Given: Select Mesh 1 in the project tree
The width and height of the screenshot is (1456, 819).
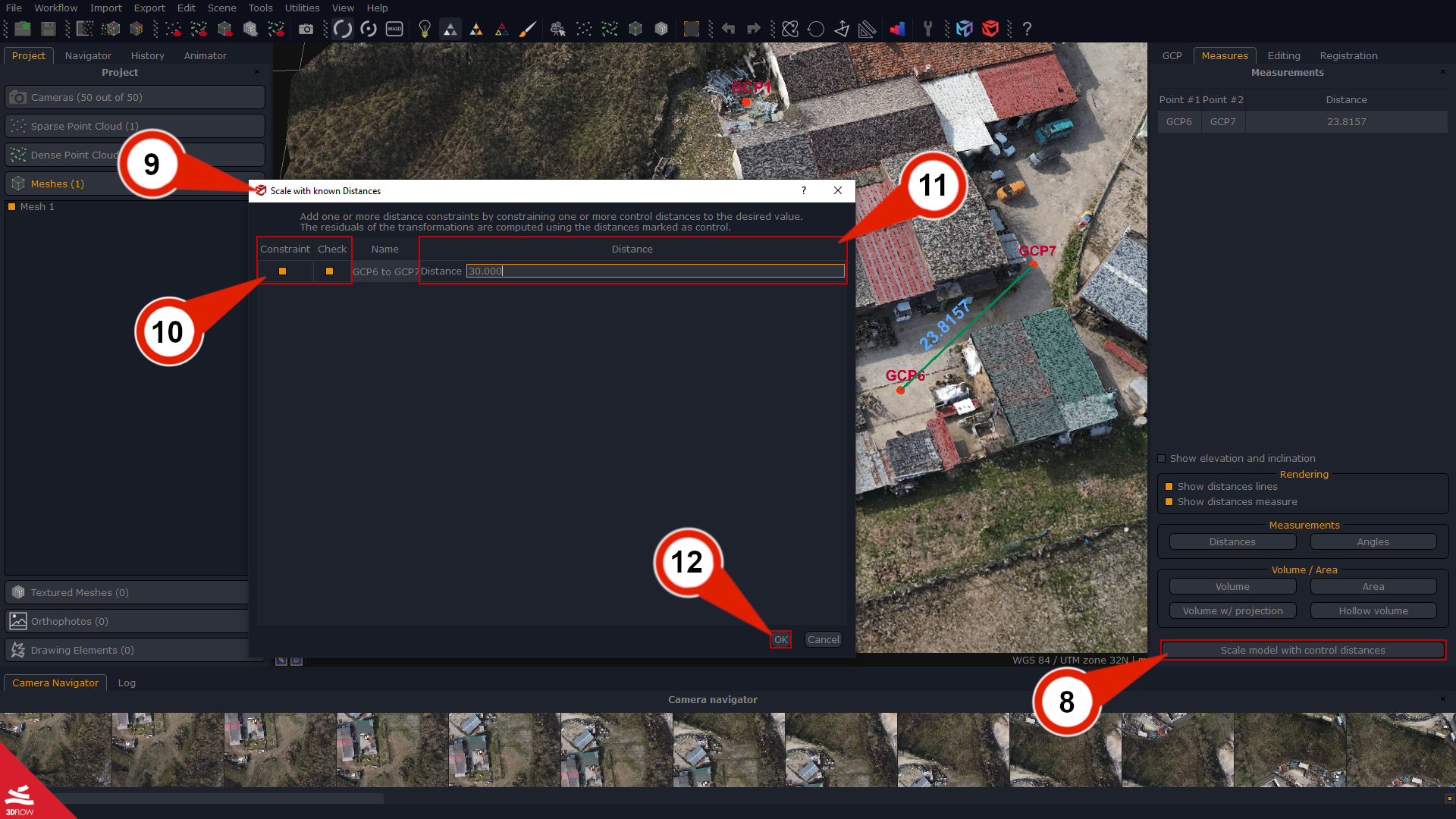Looking at the screenshot, I should (x=37, y=206).
